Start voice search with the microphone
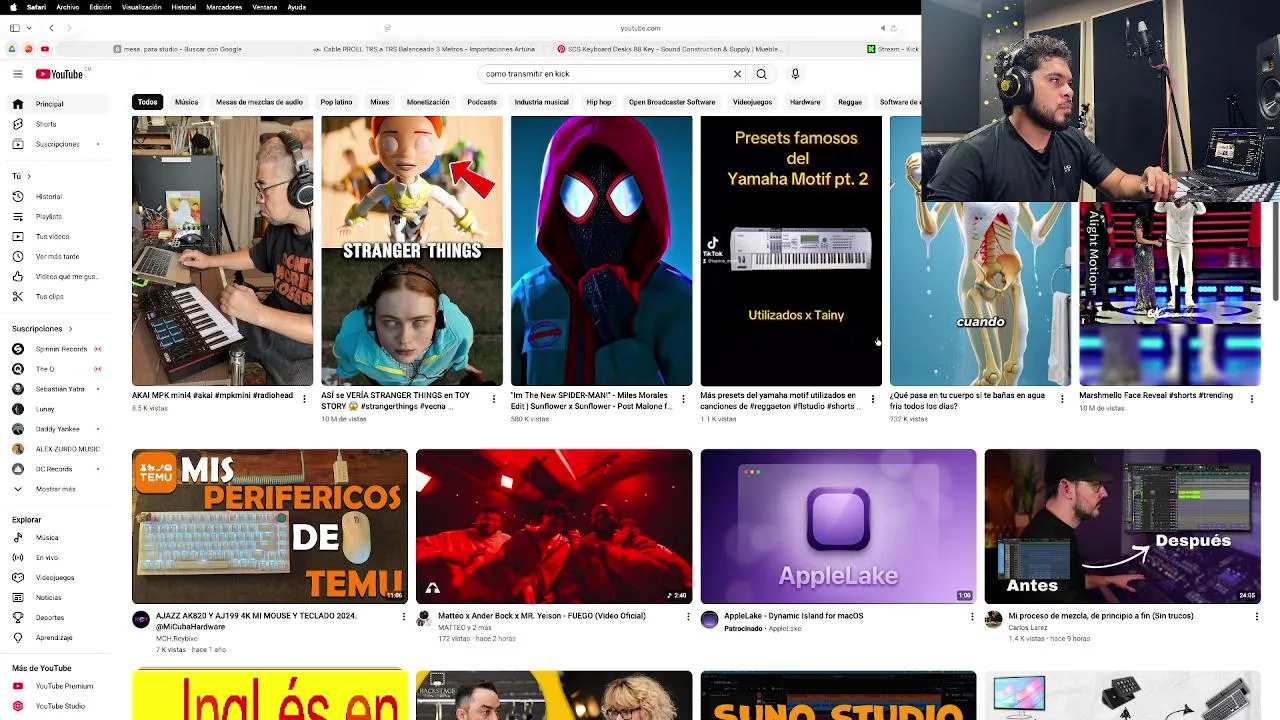The image size is (1280, 720). coord(795,74)
